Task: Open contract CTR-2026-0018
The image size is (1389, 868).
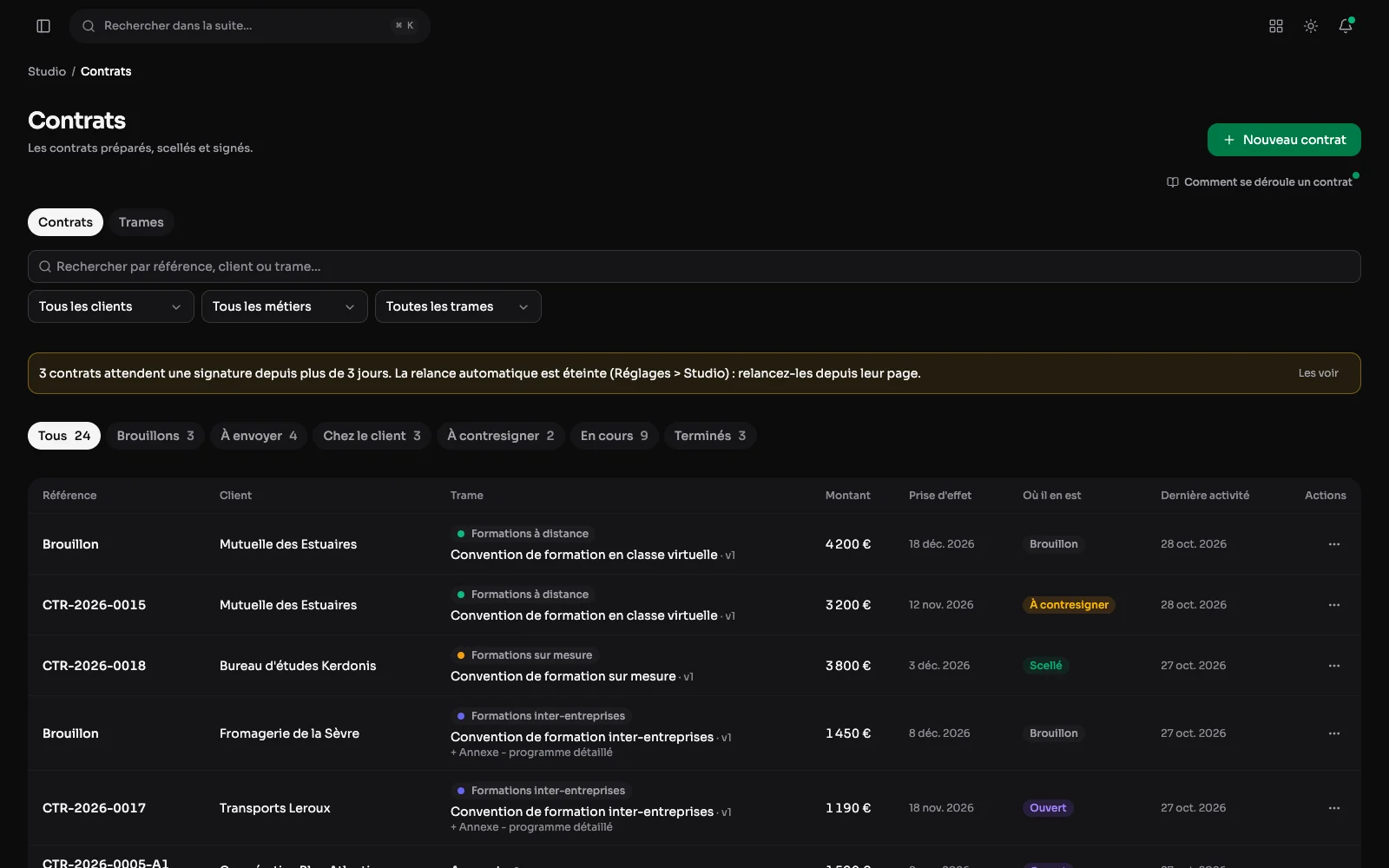Action: click(x=94, y=666)
